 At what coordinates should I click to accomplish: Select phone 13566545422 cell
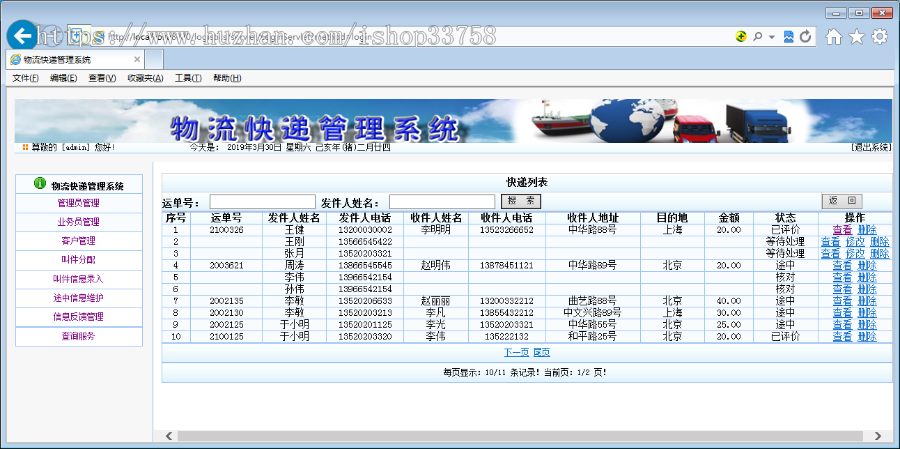(x=365, y=242)
